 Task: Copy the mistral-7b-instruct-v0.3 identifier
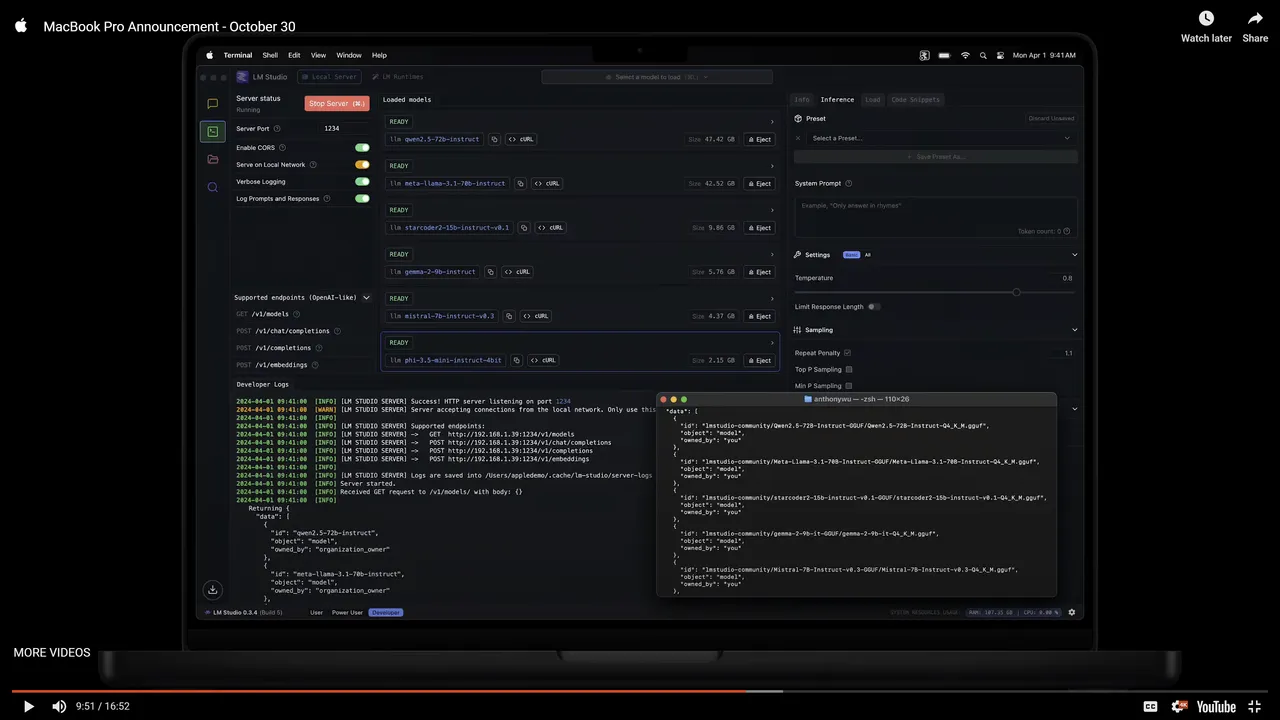tap(508, 316)
